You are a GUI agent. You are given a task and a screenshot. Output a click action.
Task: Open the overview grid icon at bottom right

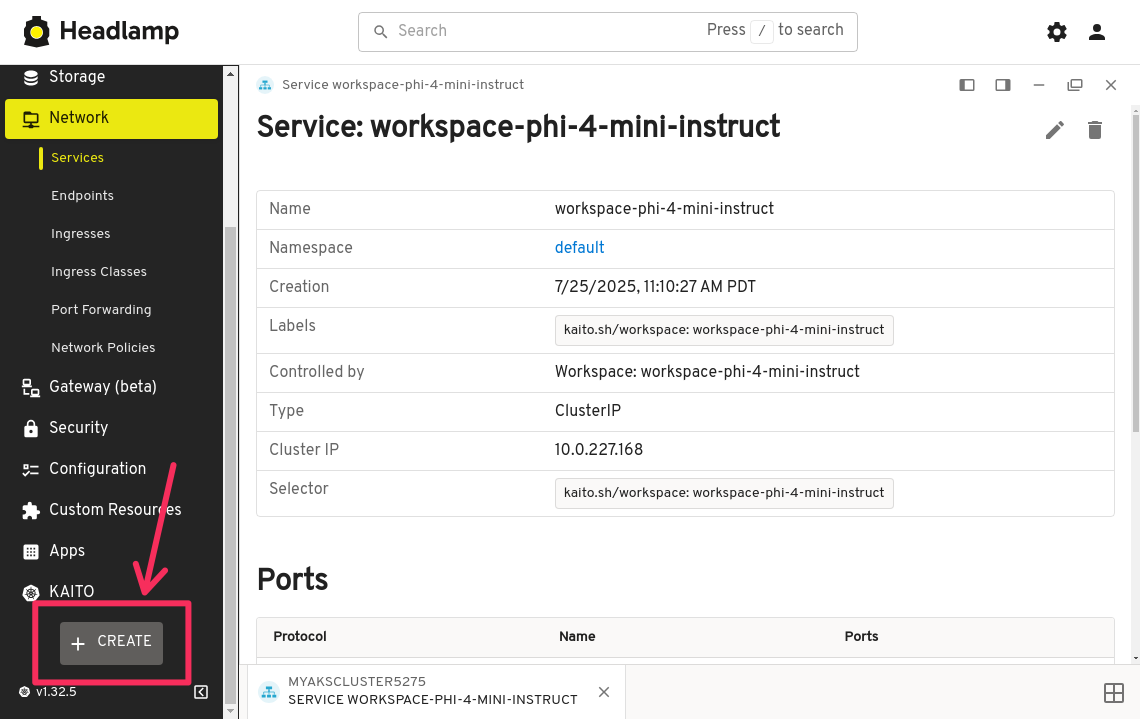pyautogui.click(x=1113, y=693)
